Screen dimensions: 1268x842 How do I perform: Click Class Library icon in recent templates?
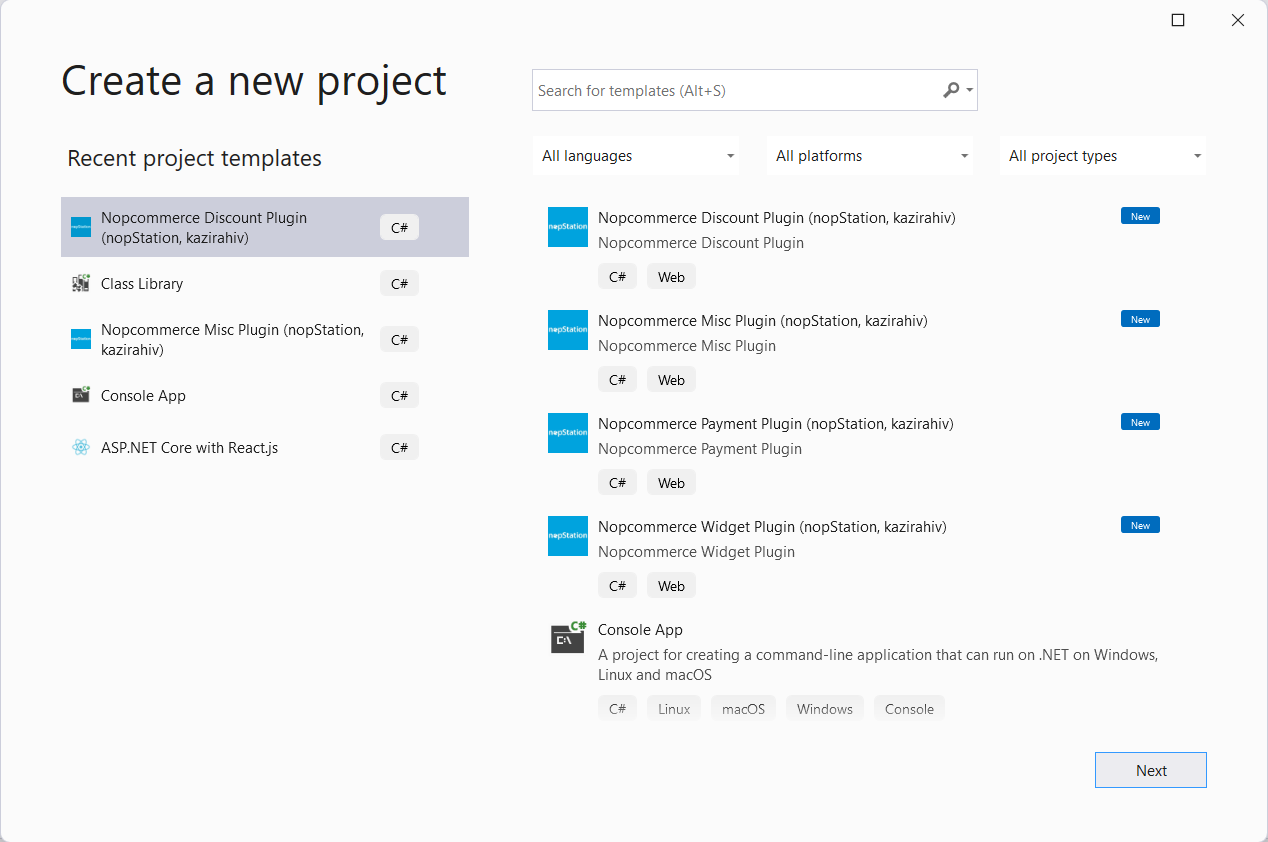[x=81, y=284]
